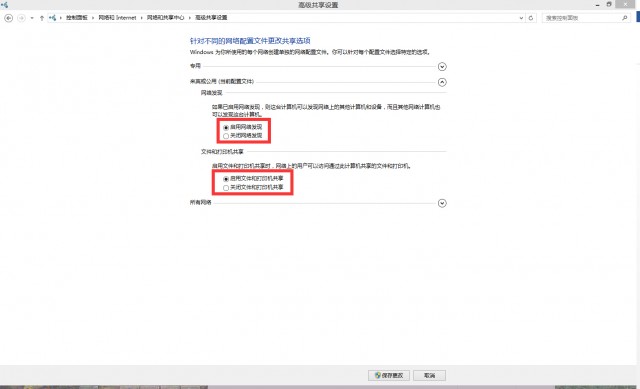
Task: Refresh the page with the refresh icon
Action: 531,18
